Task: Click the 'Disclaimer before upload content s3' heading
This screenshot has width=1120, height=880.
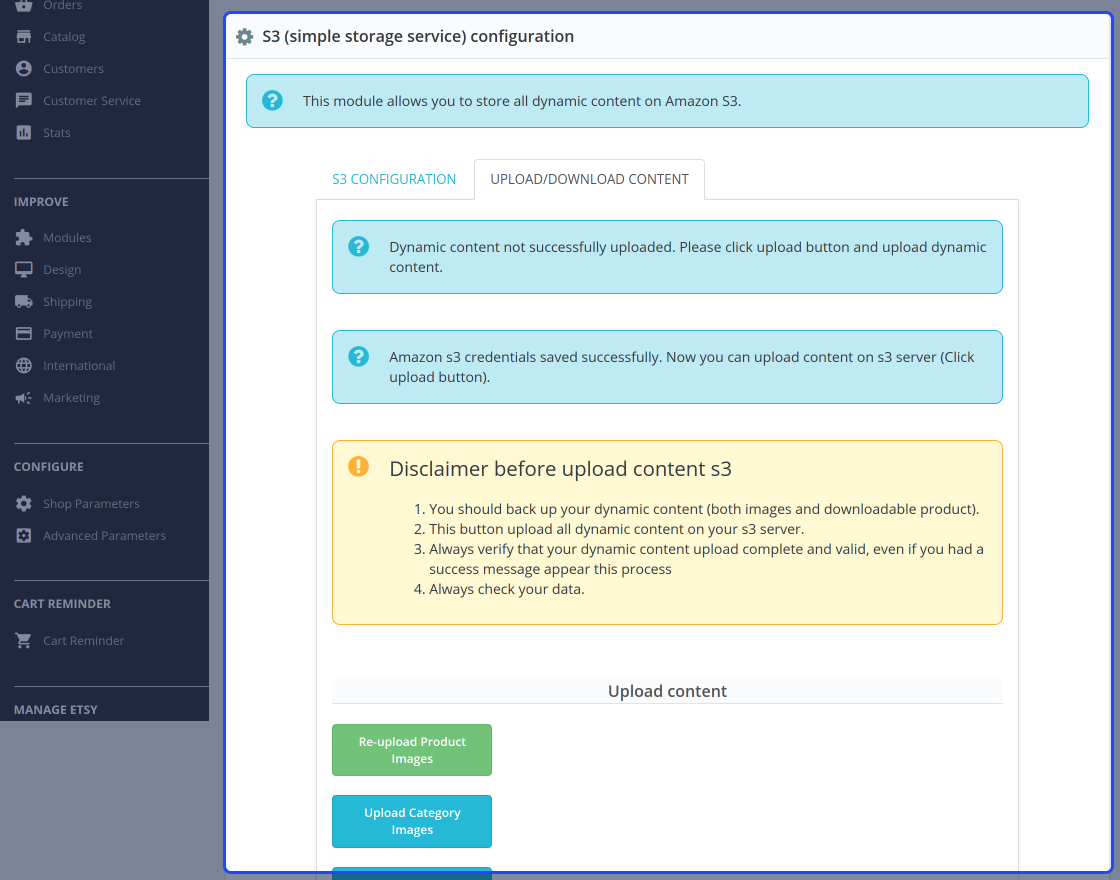Action: tap(560, 469)
